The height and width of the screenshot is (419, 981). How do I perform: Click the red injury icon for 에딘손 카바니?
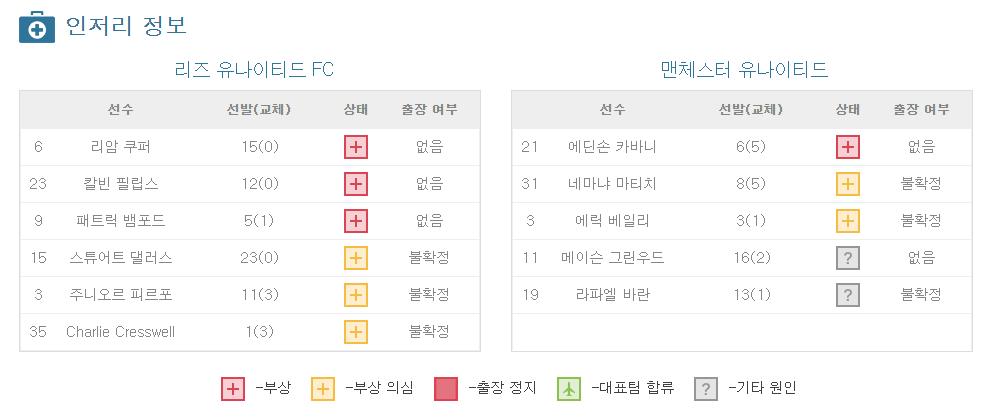(x=848, y=147)
